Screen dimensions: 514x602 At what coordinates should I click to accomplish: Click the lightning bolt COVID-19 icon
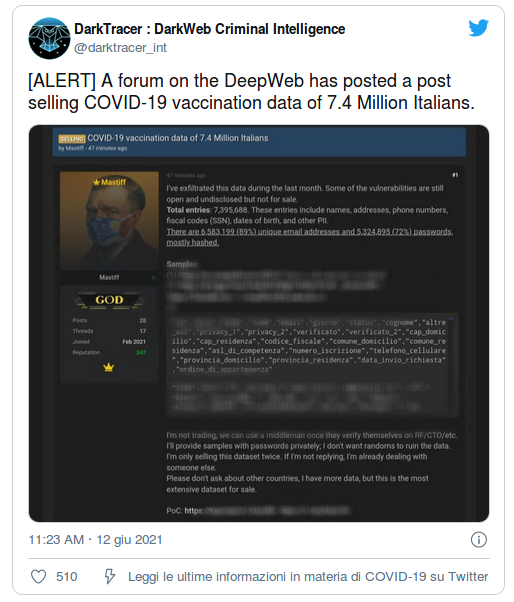(110, 576)
